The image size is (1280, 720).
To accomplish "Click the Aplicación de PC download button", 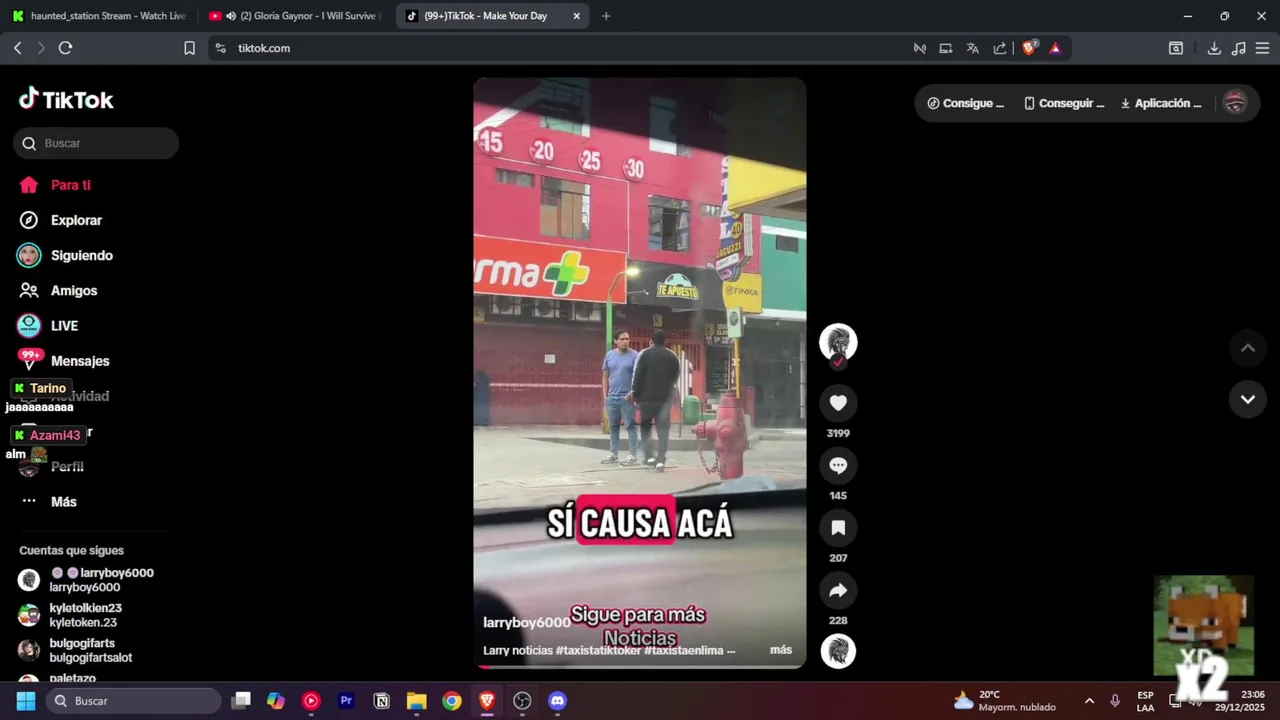I will tap(1161, 103).
